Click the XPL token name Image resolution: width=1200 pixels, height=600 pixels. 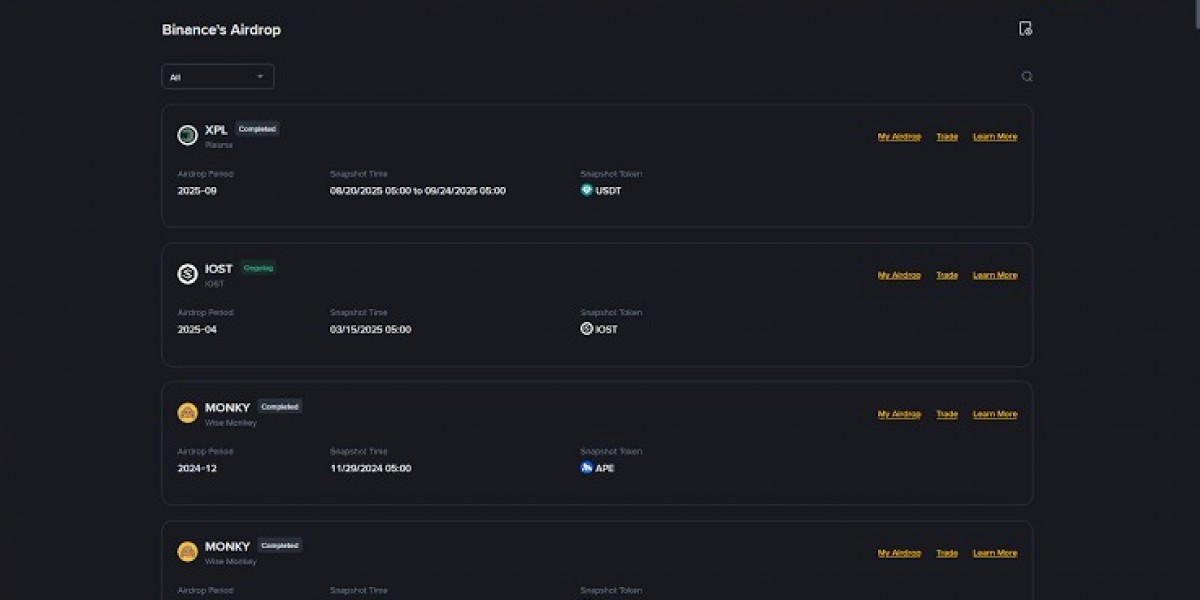(216, 130)
